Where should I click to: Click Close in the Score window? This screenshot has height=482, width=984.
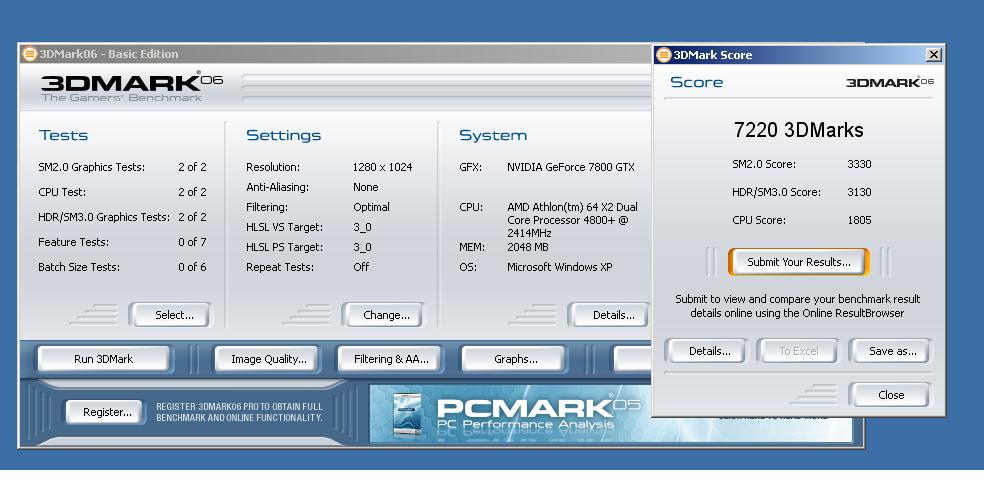pyautogui.click(x=890, y=395)
